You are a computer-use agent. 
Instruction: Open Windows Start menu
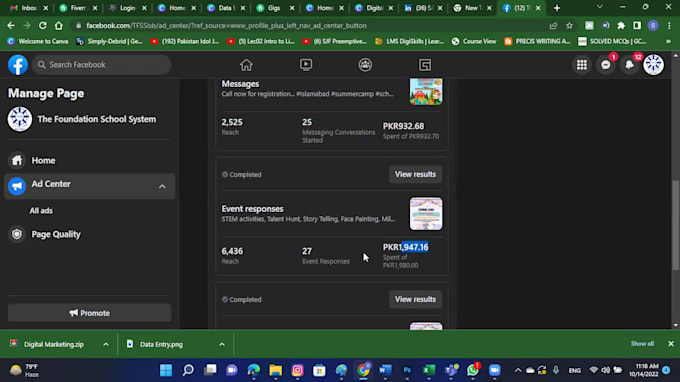pos(166,370)
